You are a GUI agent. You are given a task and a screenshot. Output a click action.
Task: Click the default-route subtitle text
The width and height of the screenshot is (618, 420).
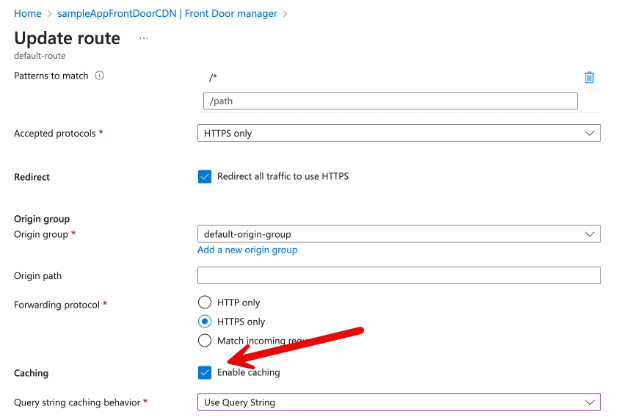tap(40, 56)
